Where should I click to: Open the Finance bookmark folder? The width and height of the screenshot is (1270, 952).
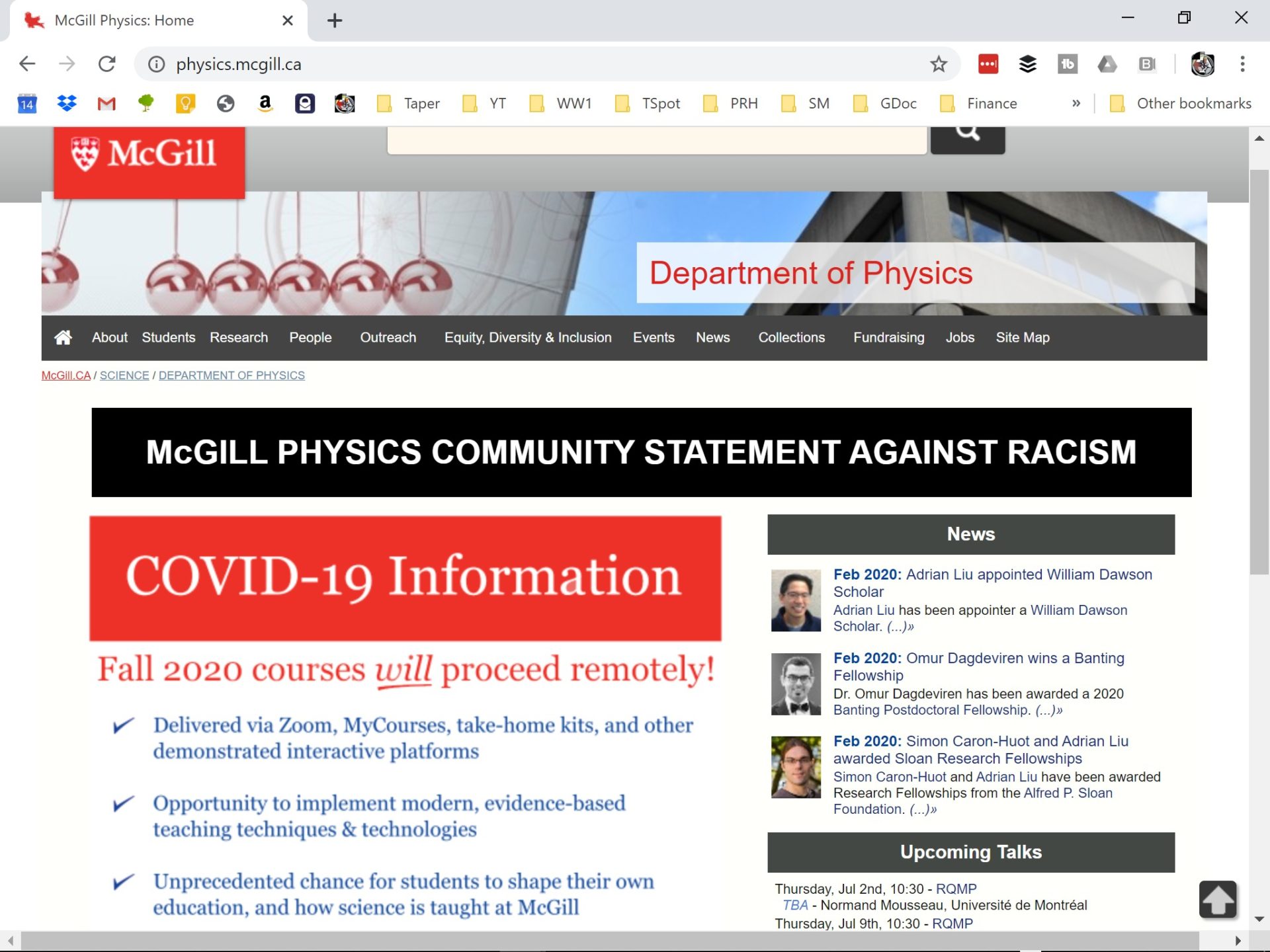979,103
